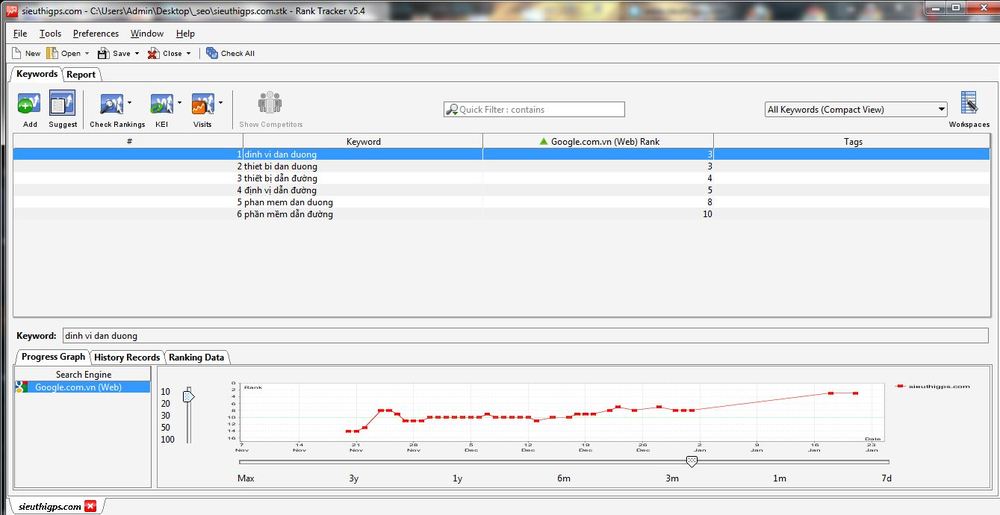
Task: Click the '6m' time range label
Action: coord(564,478)
